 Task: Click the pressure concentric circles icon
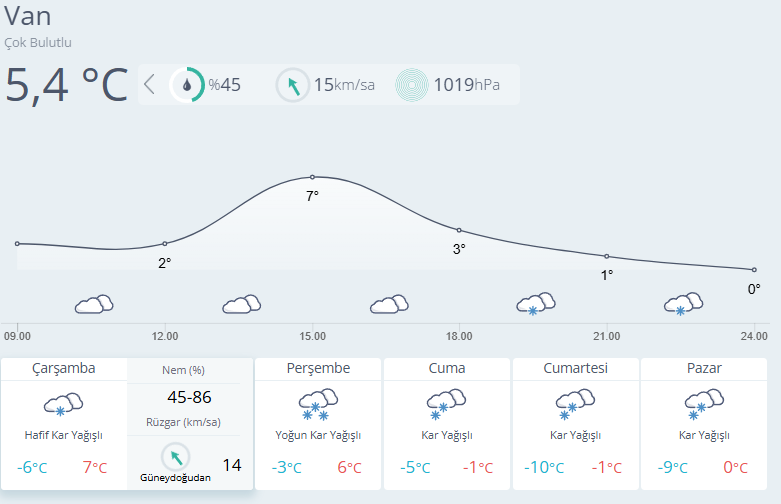pyautogui.click(x=412, y=85)
